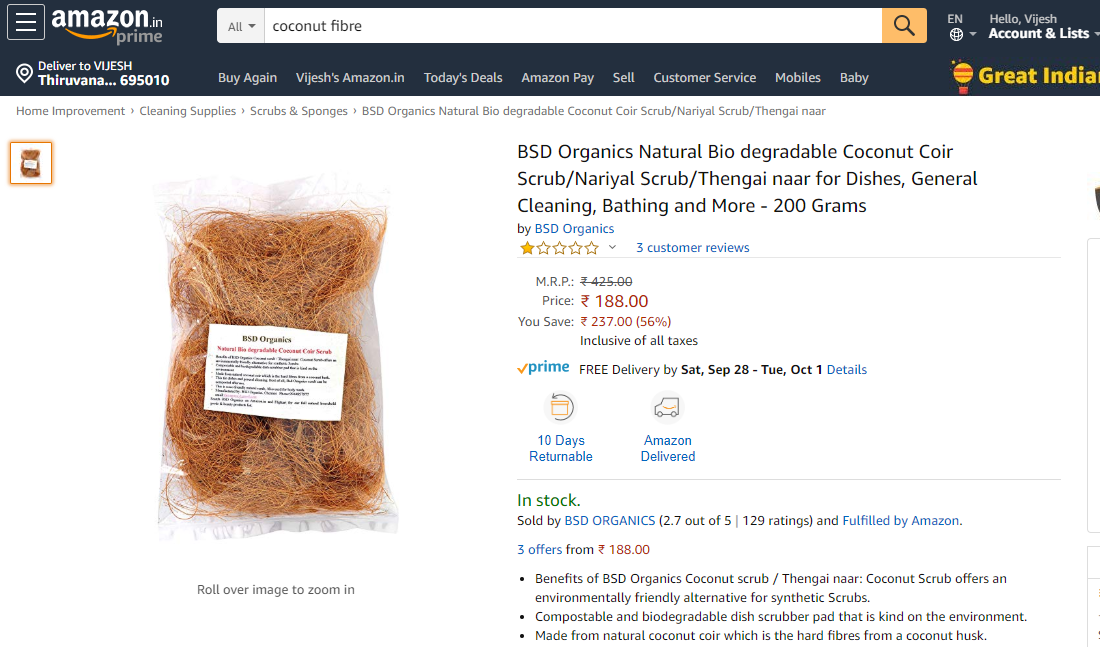View the 3 offers link
Viewport: 1100px width, 647px height.
(x=539, y=549)
